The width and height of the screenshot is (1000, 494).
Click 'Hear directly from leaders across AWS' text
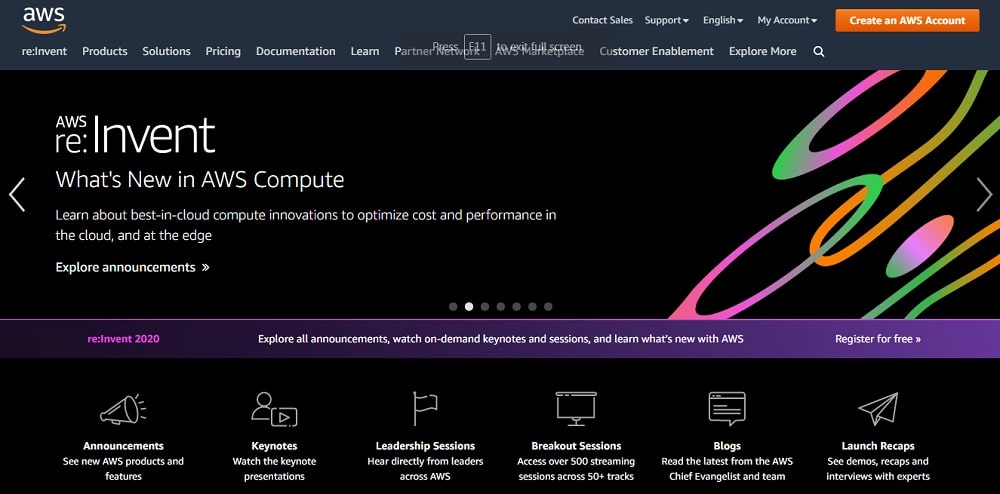pos(425,469)
